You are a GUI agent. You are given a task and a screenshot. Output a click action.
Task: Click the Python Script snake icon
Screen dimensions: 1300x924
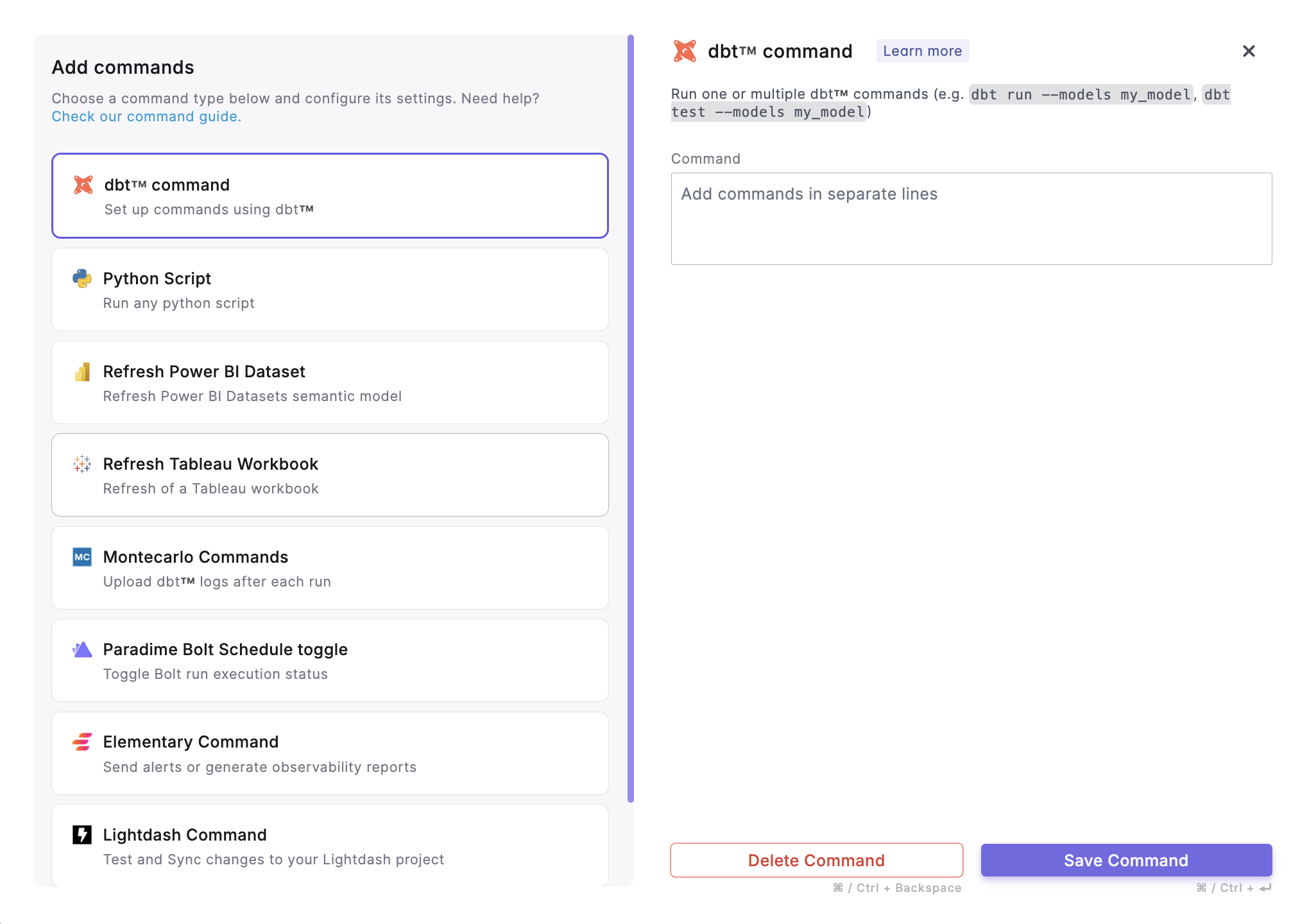tap(82, 278)
